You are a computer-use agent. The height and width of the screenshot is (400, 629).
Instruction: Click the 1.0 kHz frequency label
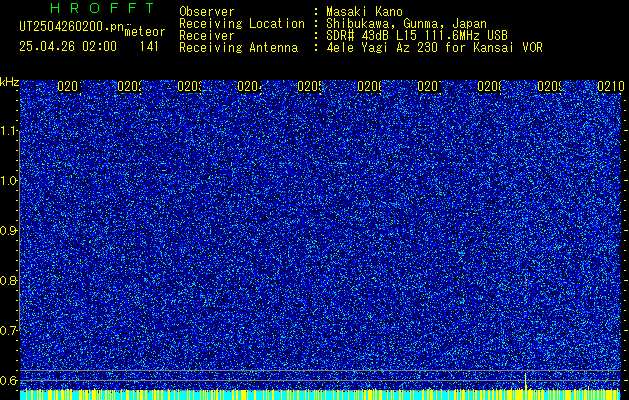(9, 181)
